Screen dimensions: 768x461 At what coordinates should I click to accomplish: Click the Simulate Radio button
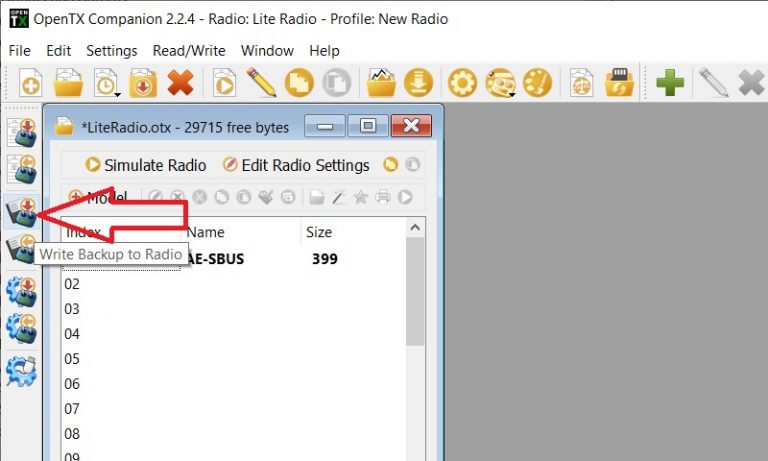click(145, 165)
